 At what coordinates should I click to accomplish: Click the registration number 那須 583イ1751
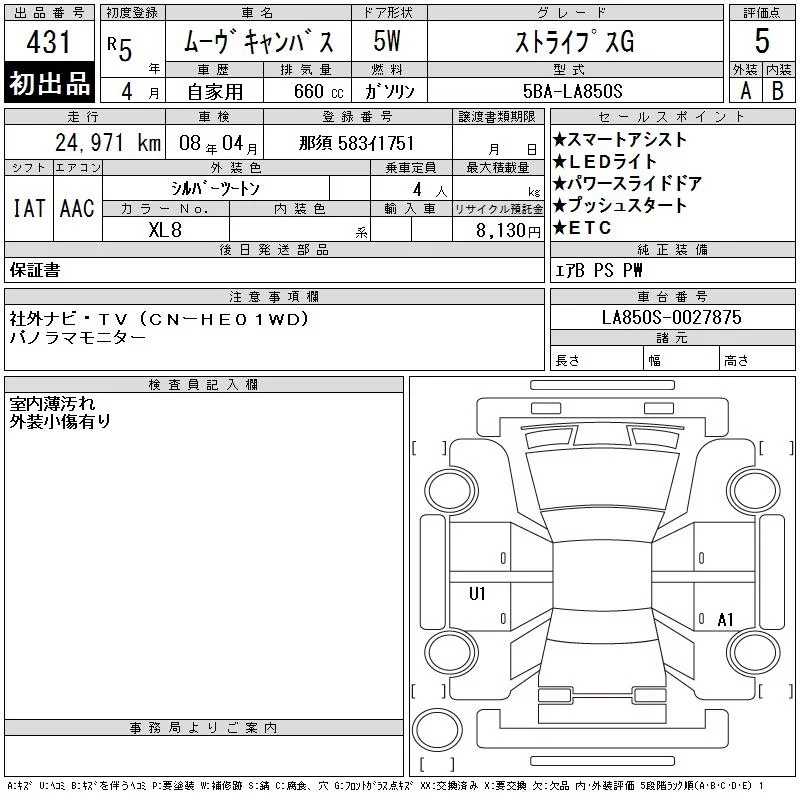[357, 143]
